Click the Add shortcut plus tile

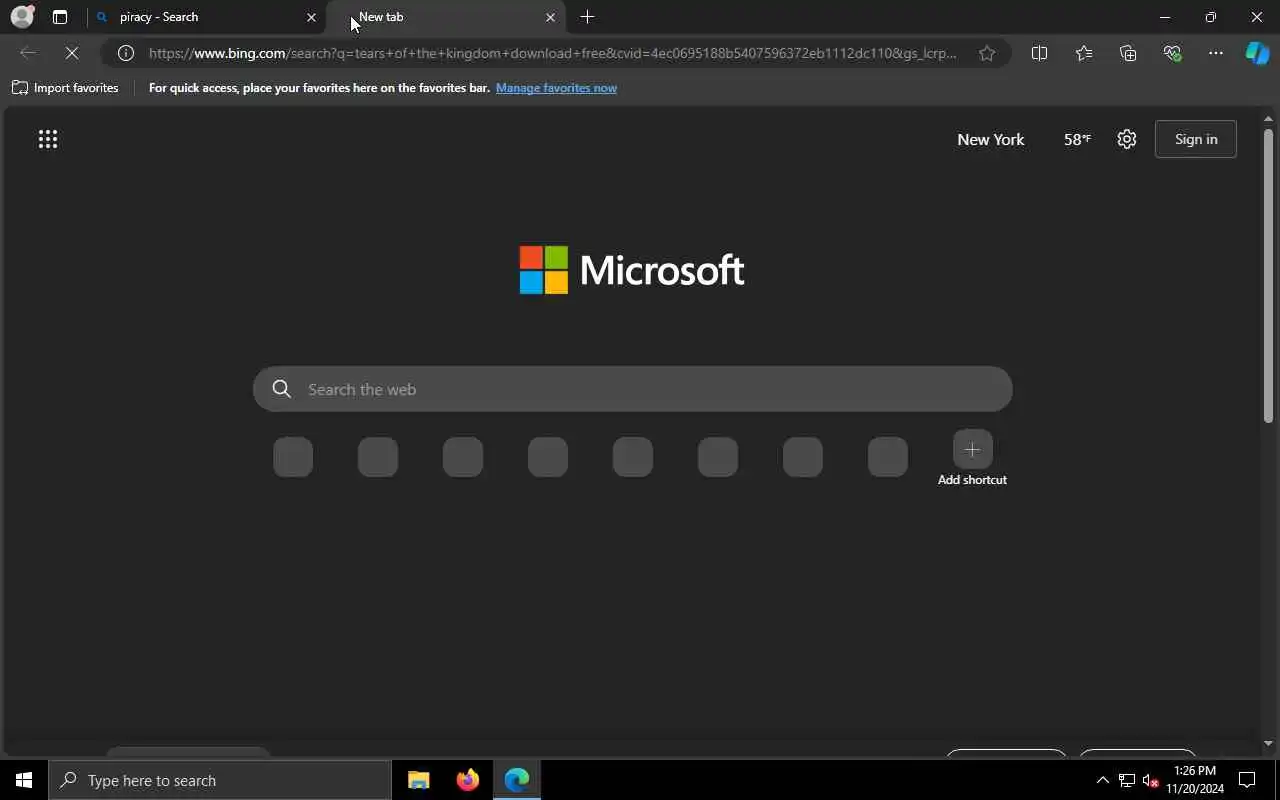point(972,450)
